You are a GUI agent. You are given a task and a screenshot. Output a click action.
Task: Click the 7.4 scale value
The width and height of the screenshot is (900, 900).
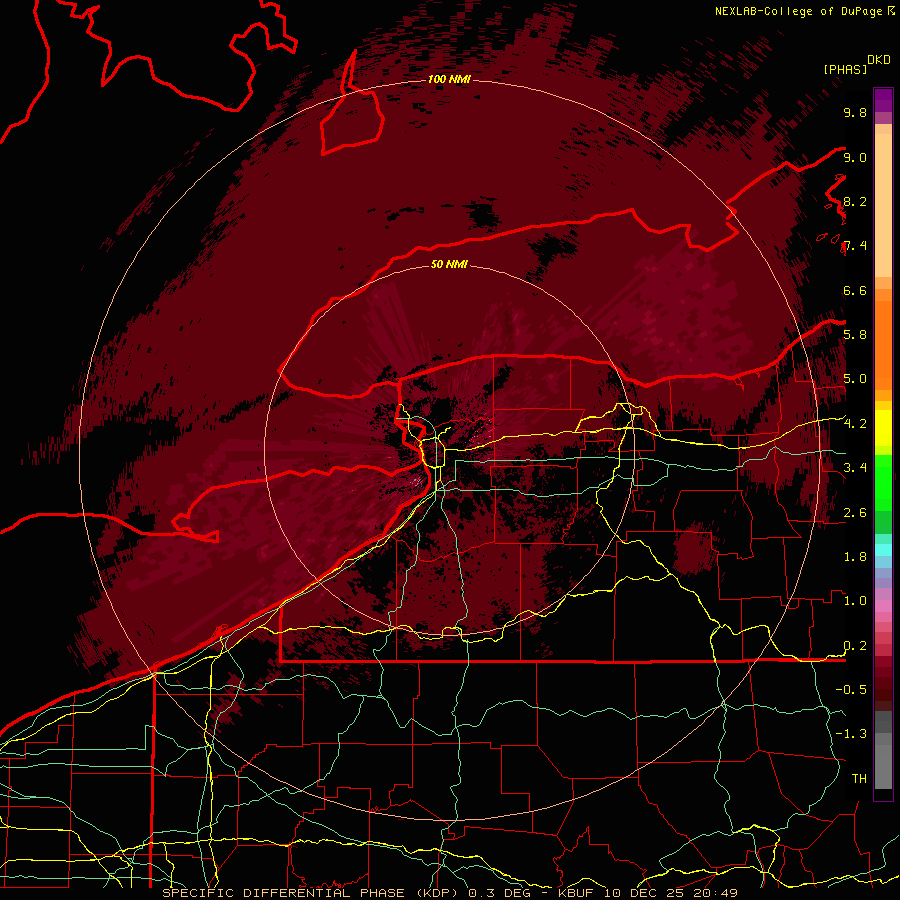pos(855,246)
